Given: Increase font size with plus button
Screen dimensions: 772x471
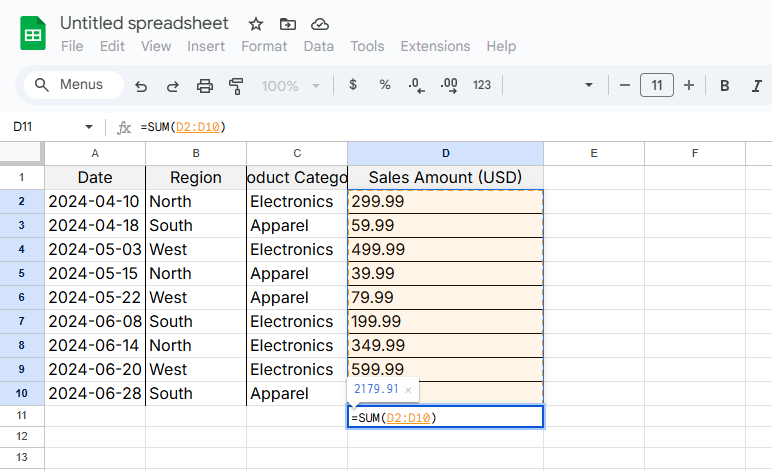Looking at the screenshot, I should tap(689, 86).
